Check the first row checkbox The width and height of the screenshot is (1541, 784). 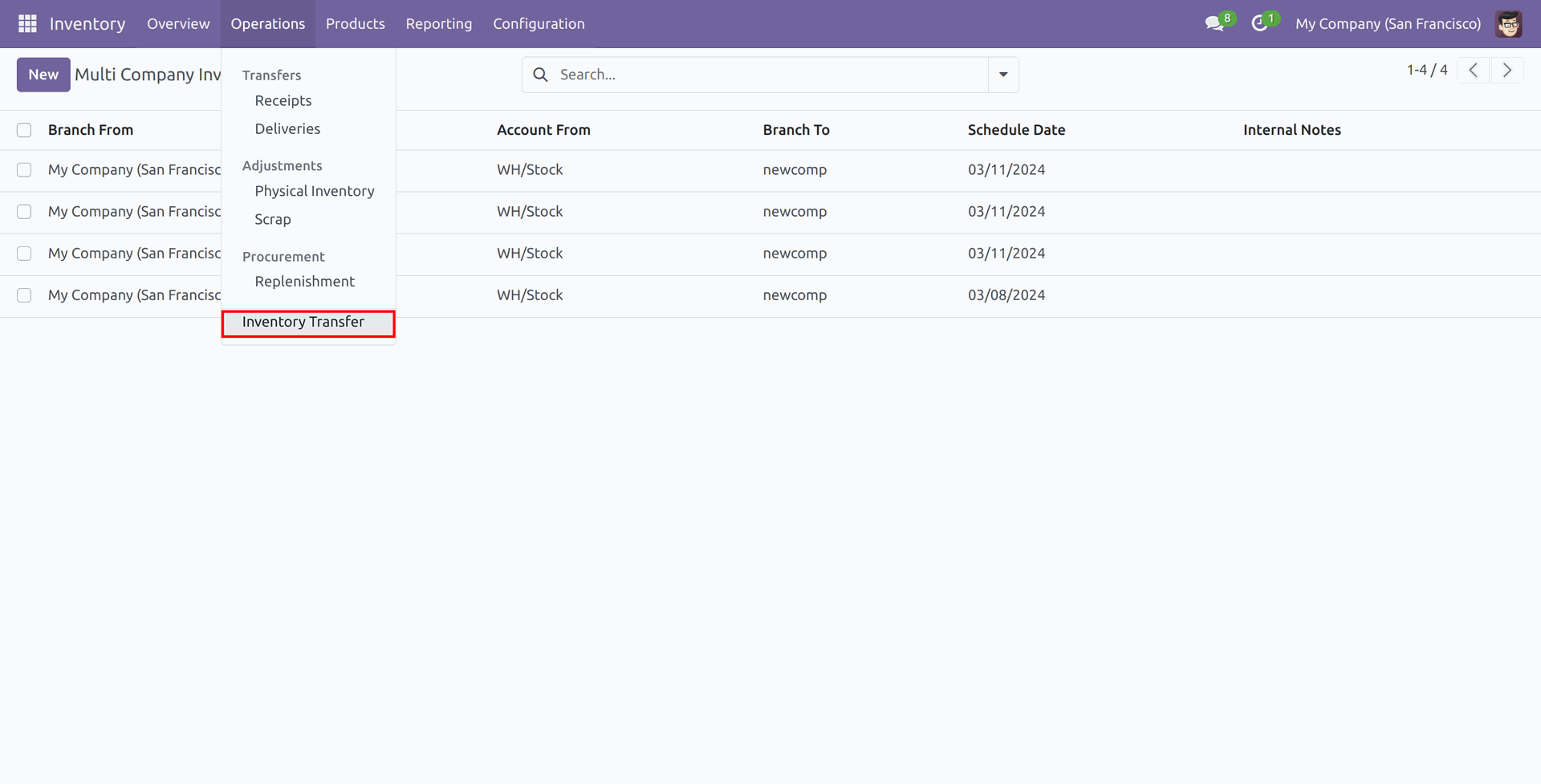[x=24, y=170]
